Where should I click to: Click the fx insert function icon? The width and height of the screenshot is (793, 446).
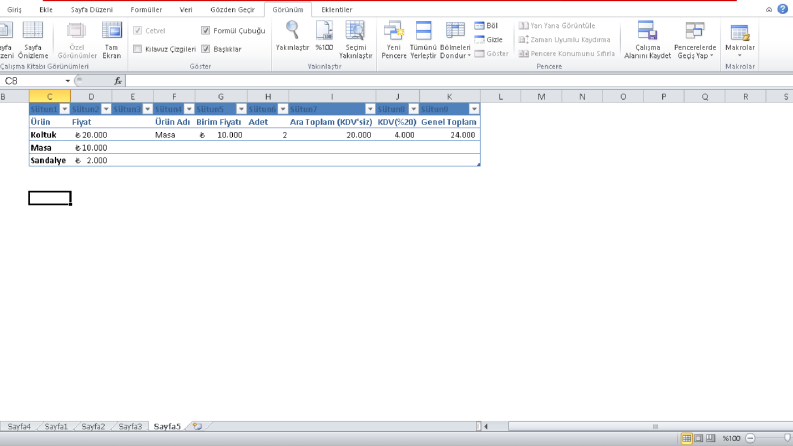[x=118, y=81]
